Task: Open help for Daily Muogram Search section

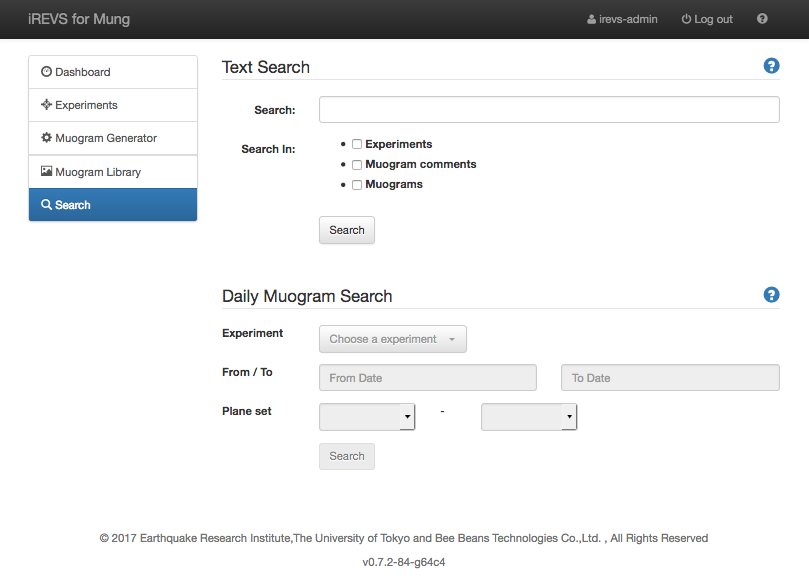Action: [x=771, y=295]
